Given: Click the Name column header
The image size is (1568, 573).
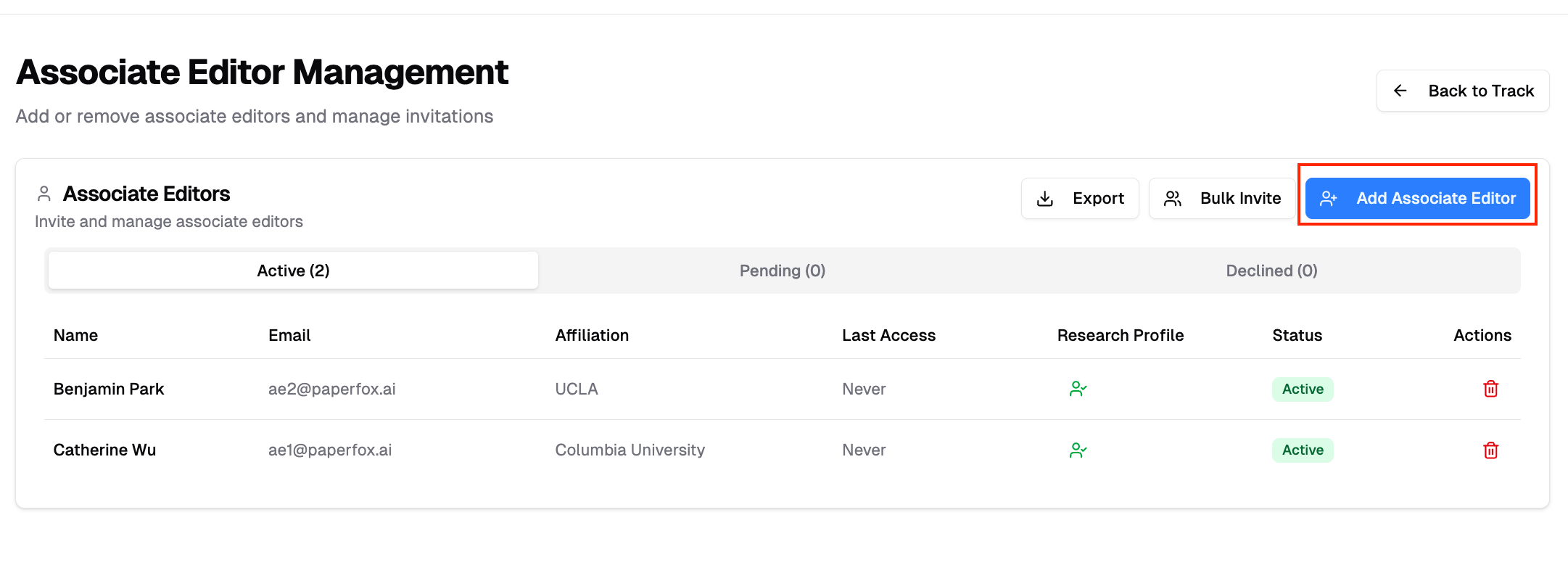Looking at the screenshot, I should (75, 335).
